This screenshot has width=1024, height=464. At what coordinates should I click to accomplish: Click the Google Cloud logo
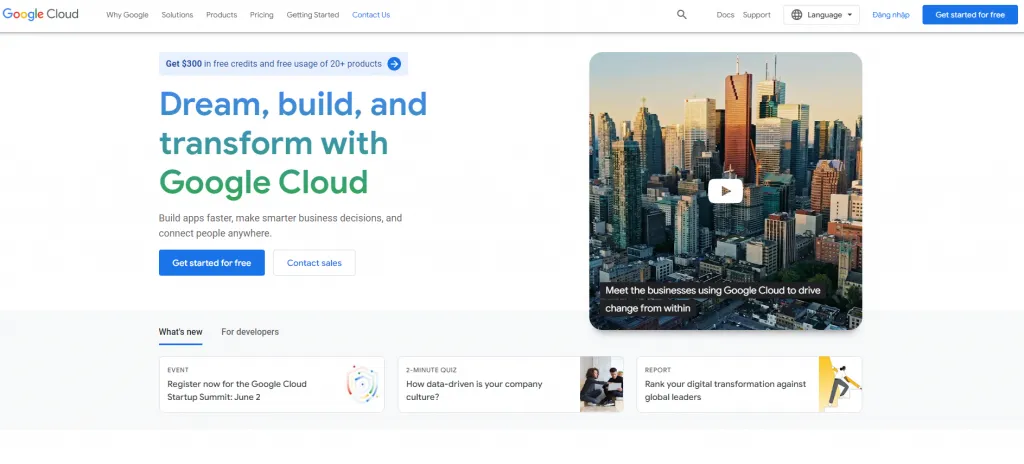coord(41,15)
